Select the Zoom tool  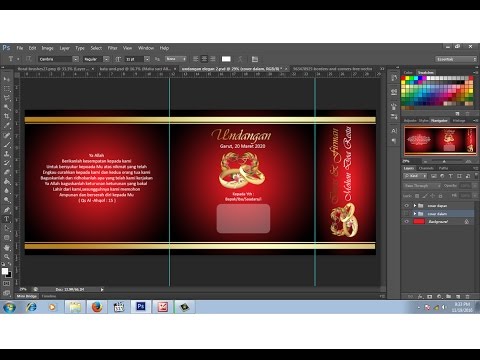pyautogui.click(x=7, y=256)
